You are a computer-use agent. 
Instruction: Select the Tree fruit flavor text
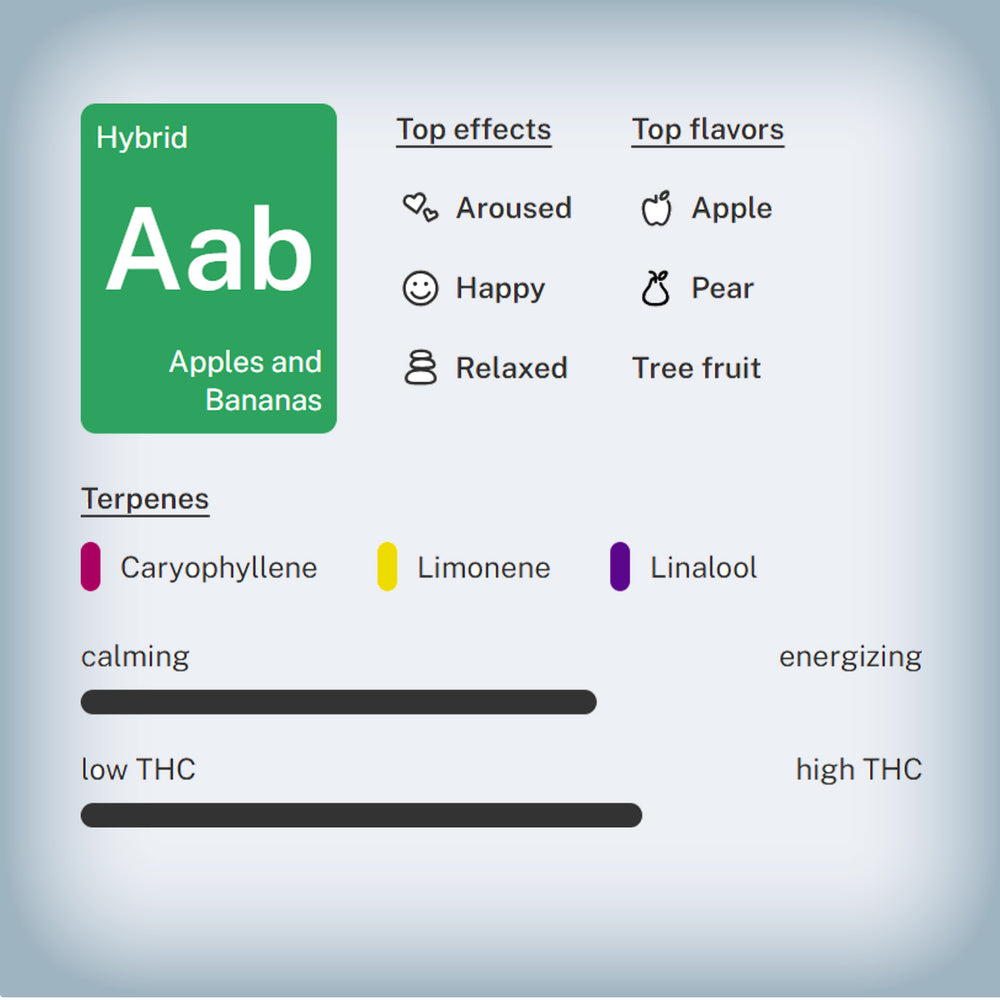pyautogui.click(x=696, y=368)
